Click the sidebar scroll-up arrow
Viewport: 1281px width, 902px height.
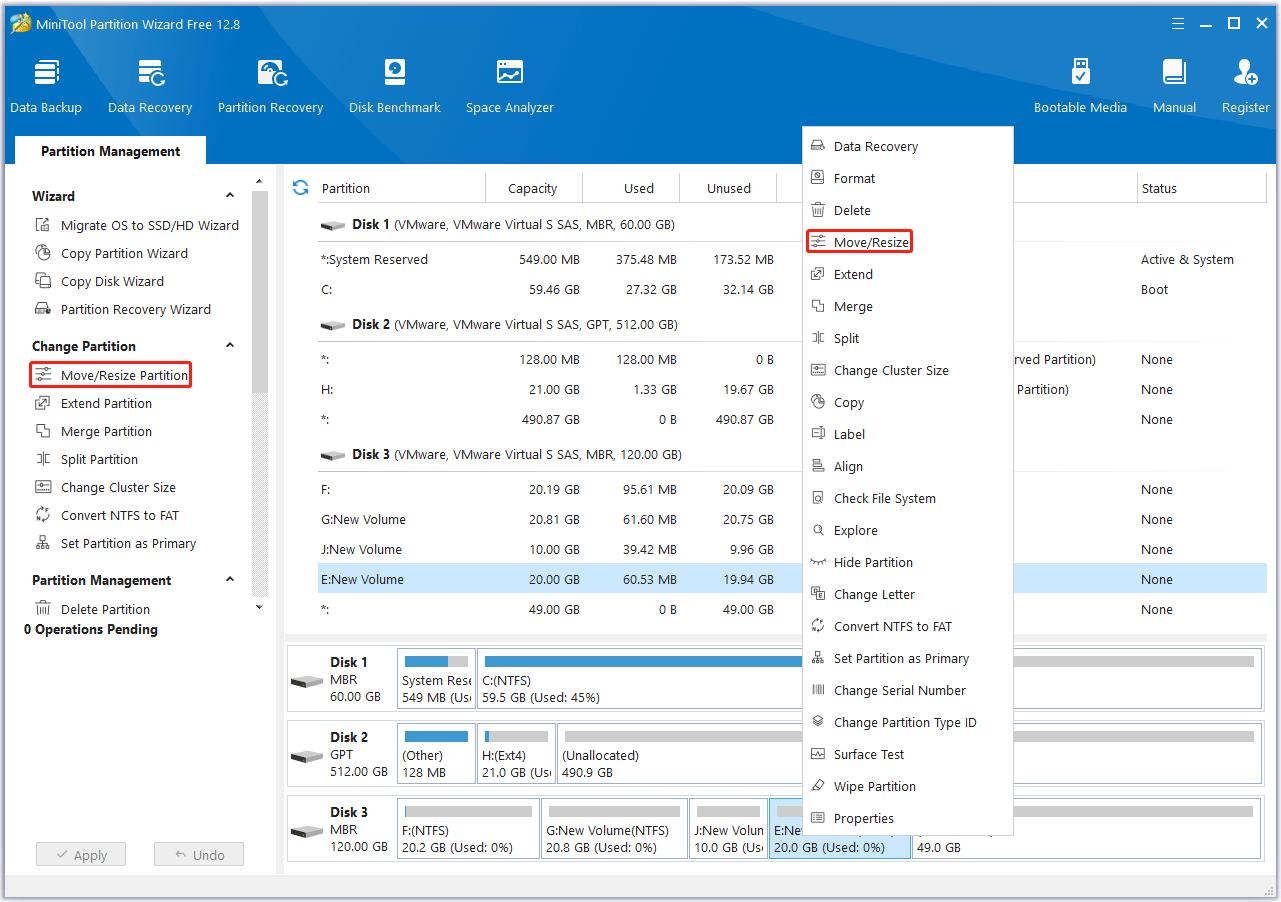tap(260, 182)
